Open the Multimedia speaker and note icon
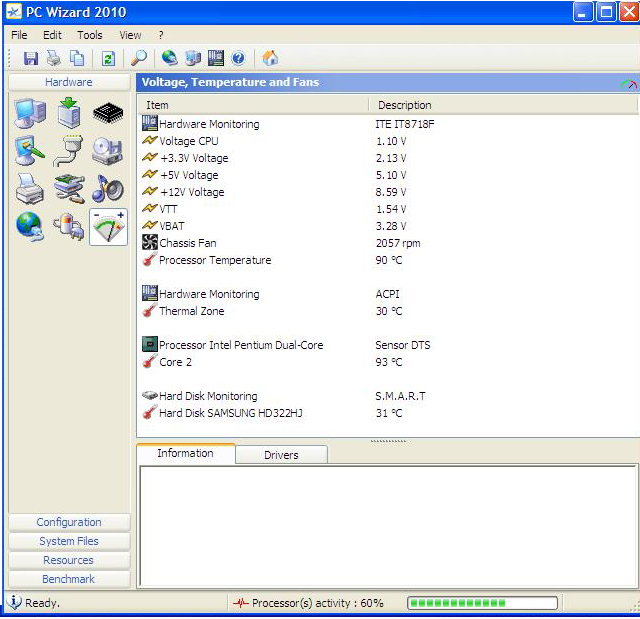 point(108,188)
